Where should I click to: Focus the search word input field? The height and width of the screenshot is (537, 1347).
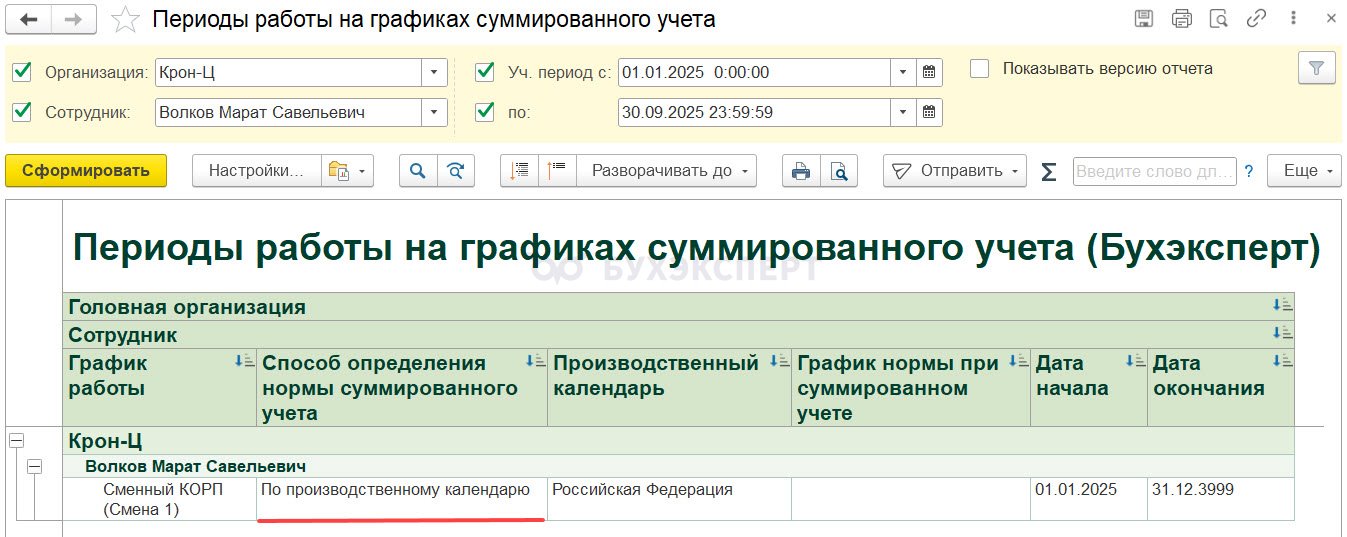pos(1155,171)
